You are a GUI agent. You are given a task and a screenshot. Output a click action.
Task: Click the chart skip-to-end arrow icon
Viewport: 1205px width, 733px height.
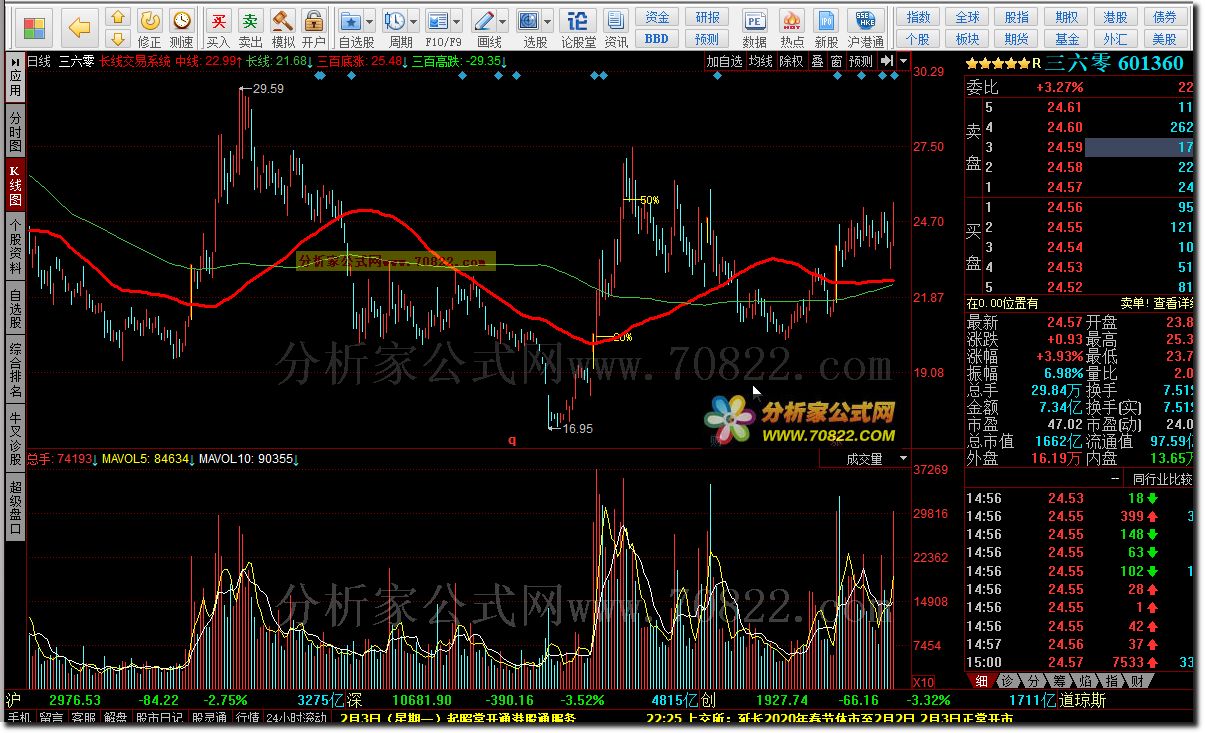886,61
